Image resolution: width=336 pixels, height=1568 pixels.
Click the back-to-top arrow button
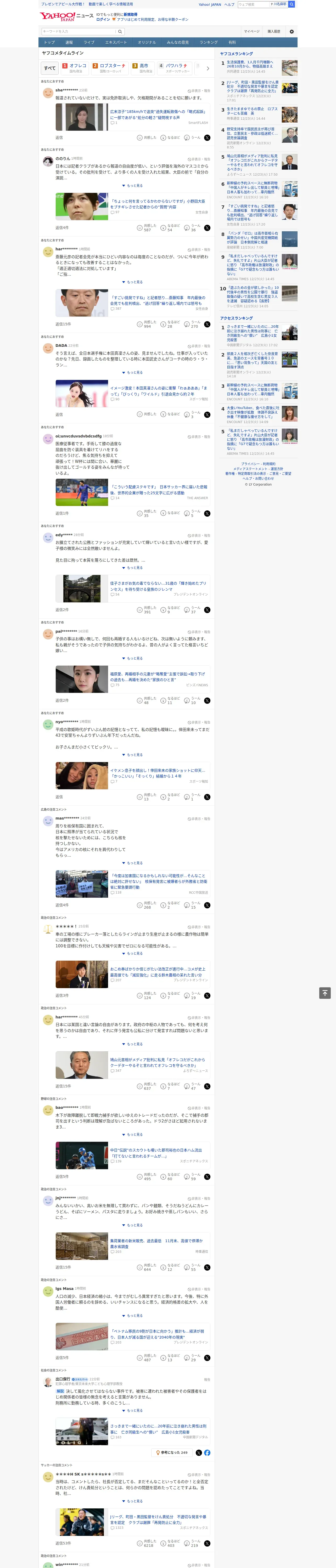point(325,993)
